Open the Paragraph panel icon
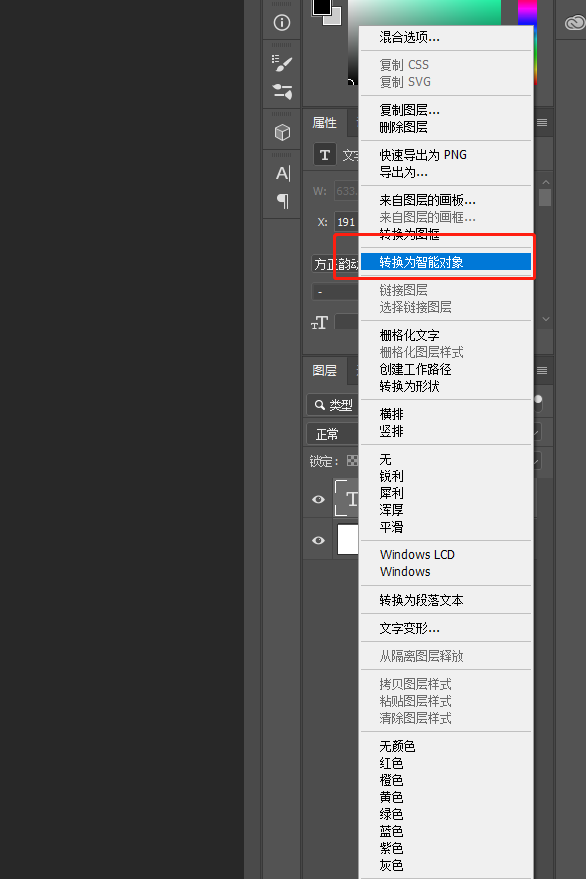Image resolution: width=586 pixels, height=879 pixels. tap(283, 201)
